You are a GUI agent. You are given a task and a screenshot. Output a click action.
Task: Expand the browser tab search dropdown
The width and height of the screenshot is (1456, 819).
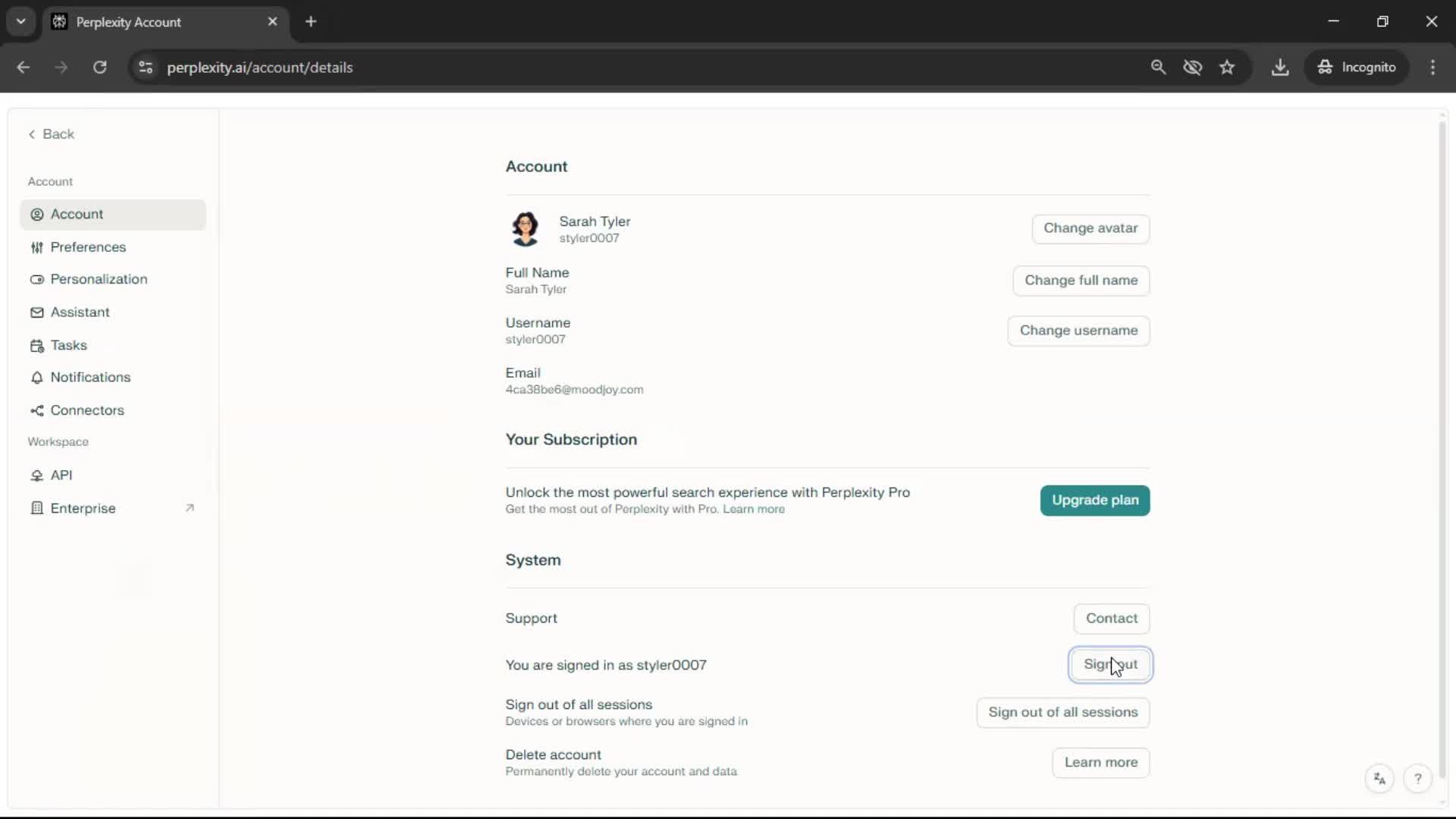point(20,21)
